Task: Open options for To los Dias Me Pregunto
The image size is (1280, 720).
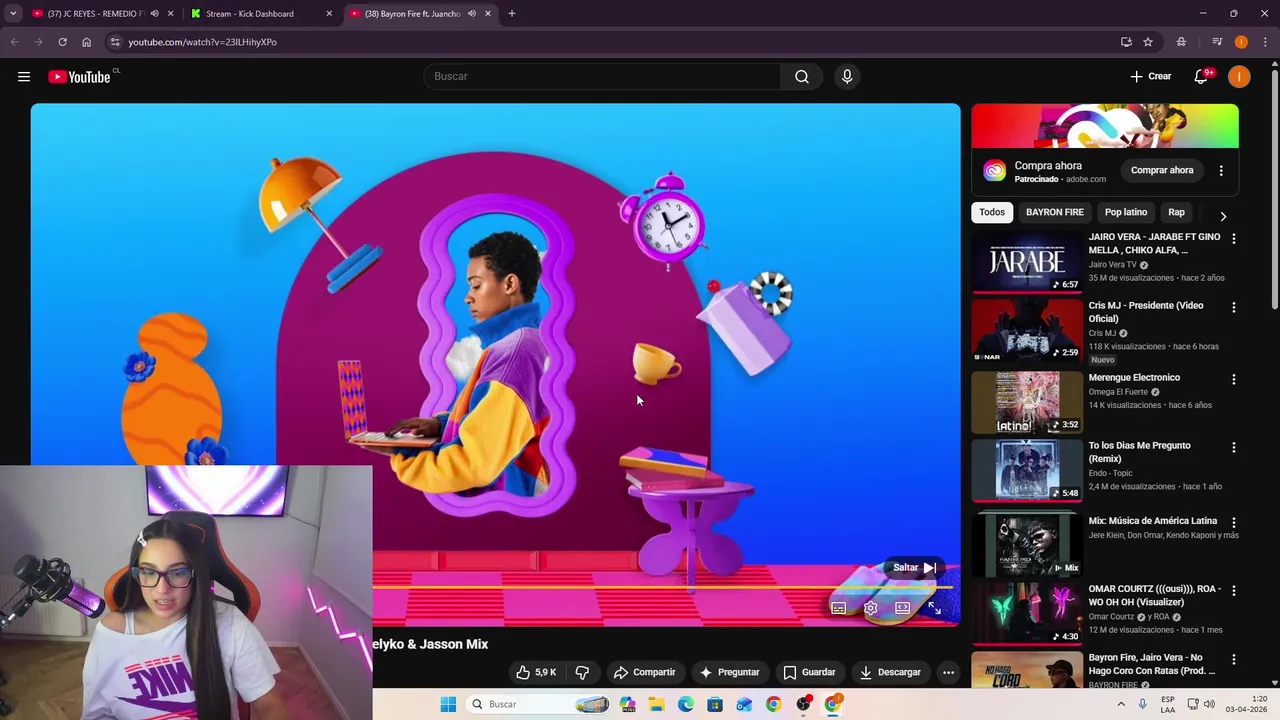Action: 1233,448
